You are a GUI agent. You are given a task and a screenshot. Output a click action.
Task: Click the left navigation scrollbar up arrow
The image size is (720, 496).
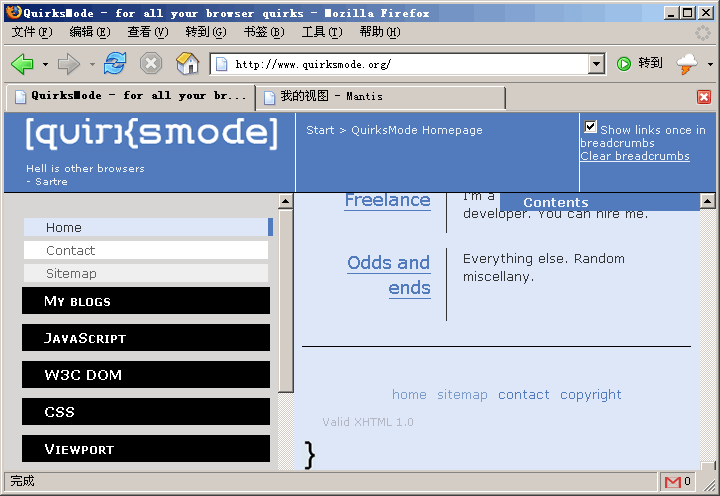286,201
